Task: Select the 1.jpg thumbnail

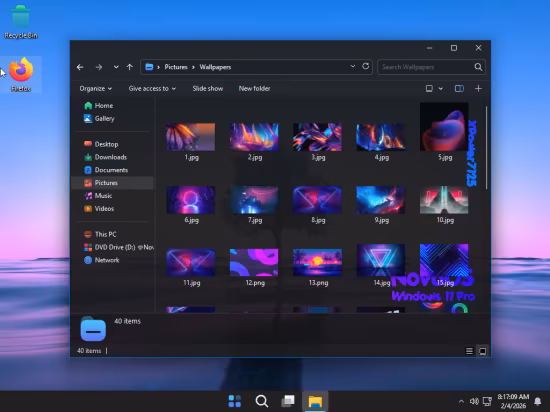Action: 191,137
